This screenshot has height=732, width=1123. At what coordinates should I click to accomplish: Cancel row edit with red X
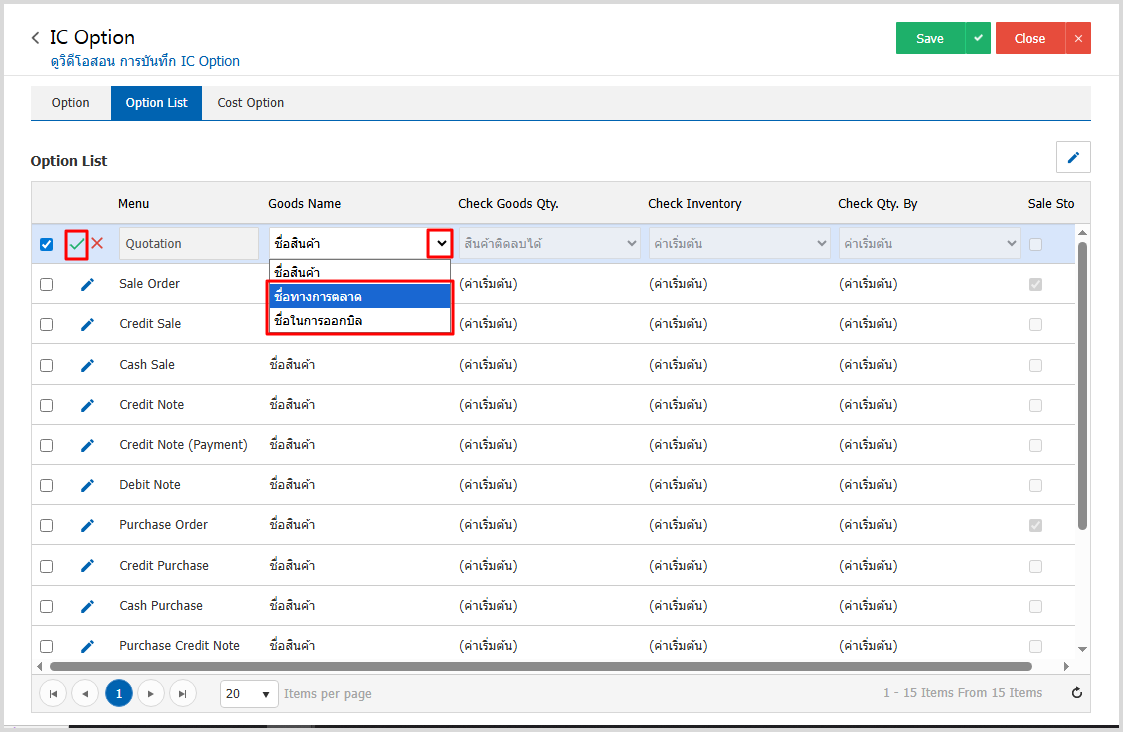pyautogui.click(x=97, y=243)
